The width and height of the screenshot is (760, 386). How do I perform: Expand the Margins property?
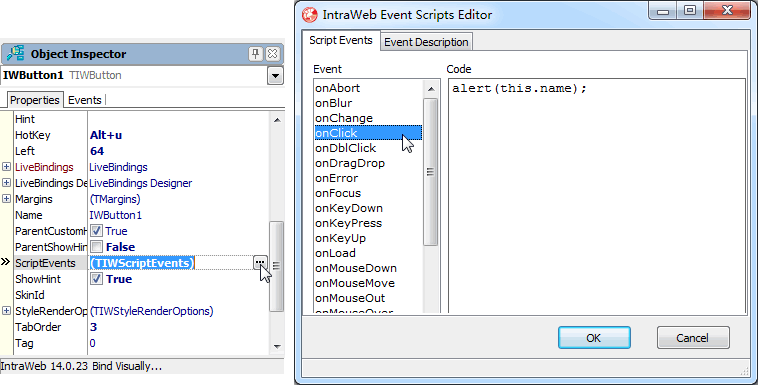(6, 199)
